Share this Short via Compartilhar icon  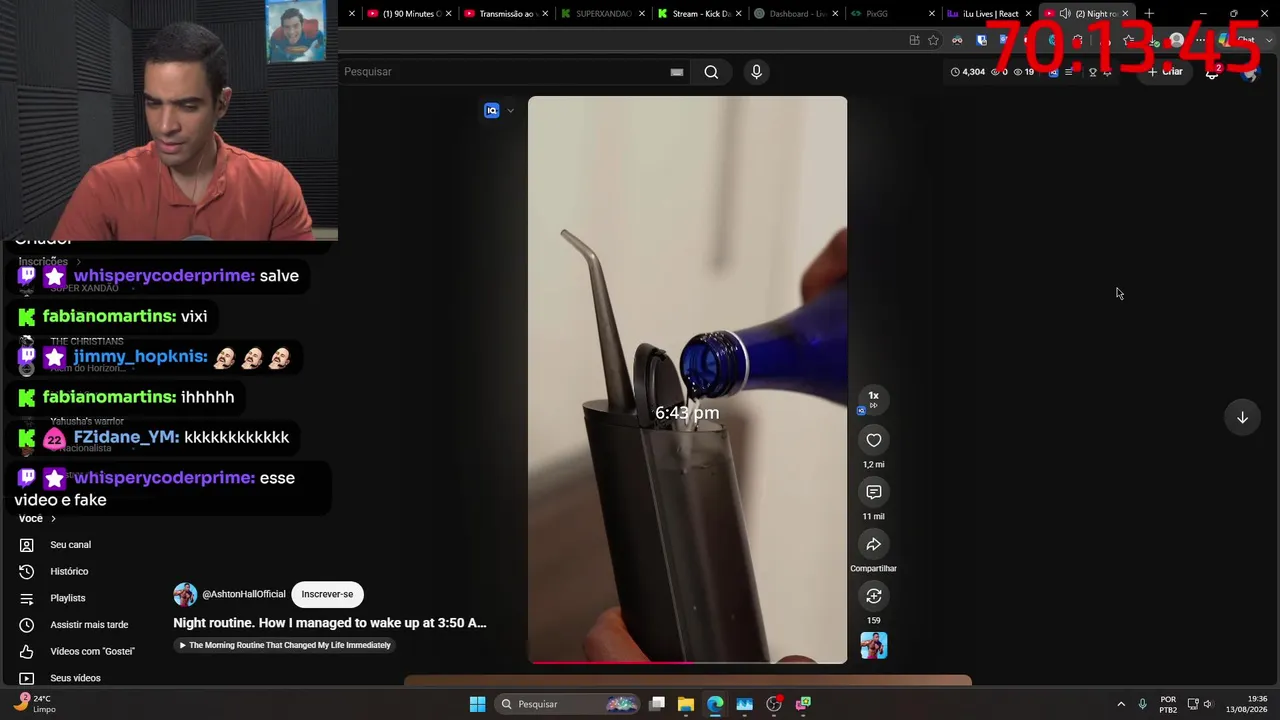point(873,544)
